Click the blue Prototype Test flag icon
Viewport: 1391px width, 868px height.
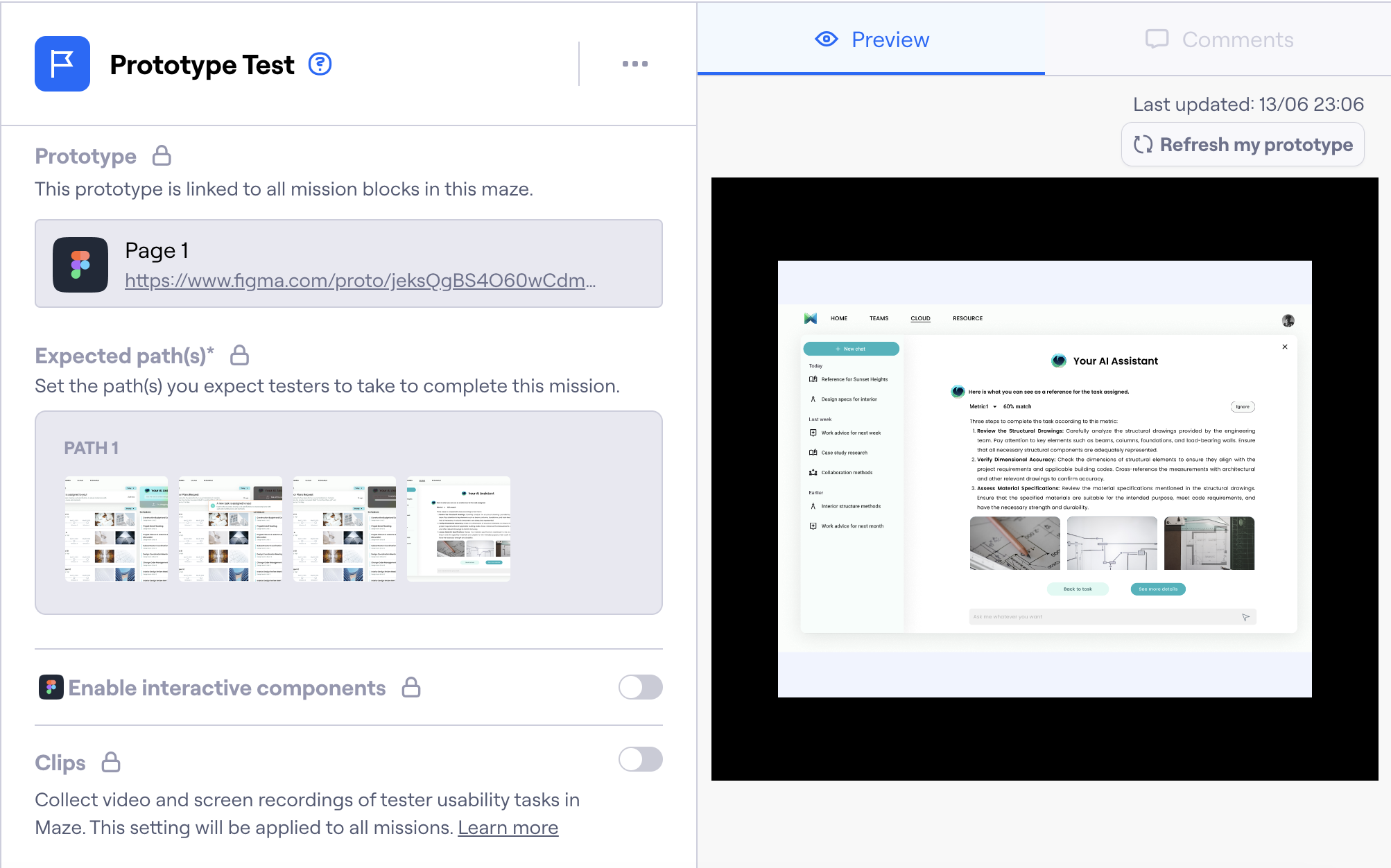pos(62,64)
